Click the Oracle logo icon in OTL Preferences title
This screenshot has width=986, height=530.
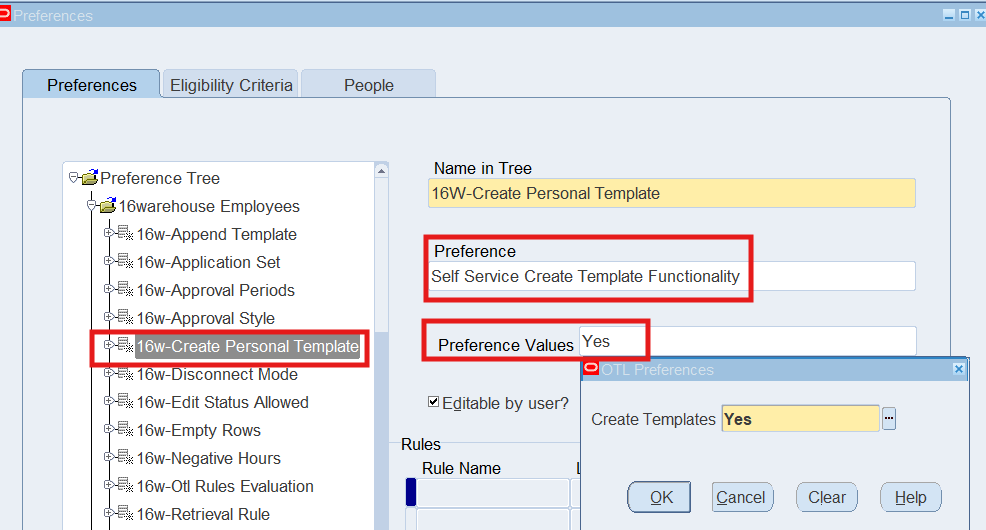(x=591, y=369)
